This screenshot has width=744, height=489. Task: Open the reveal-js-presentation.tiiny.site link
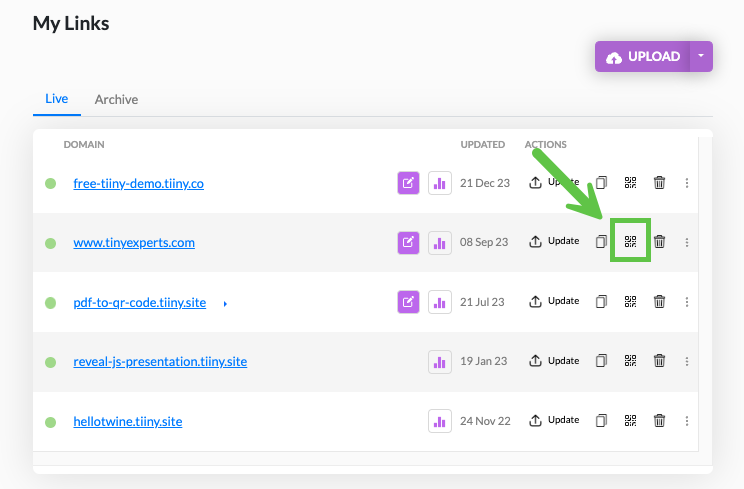tap(160, 362)
